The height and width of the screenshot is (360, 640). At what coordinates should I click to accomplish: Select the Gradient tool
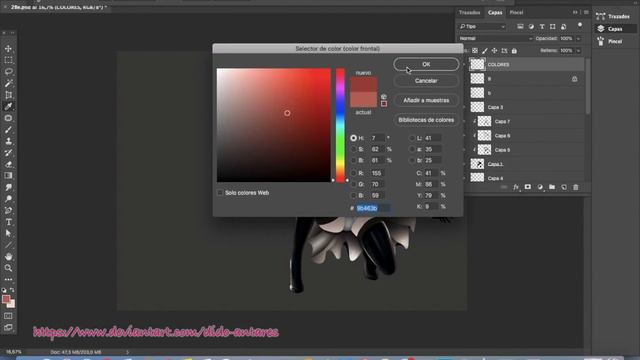point(8,176)
